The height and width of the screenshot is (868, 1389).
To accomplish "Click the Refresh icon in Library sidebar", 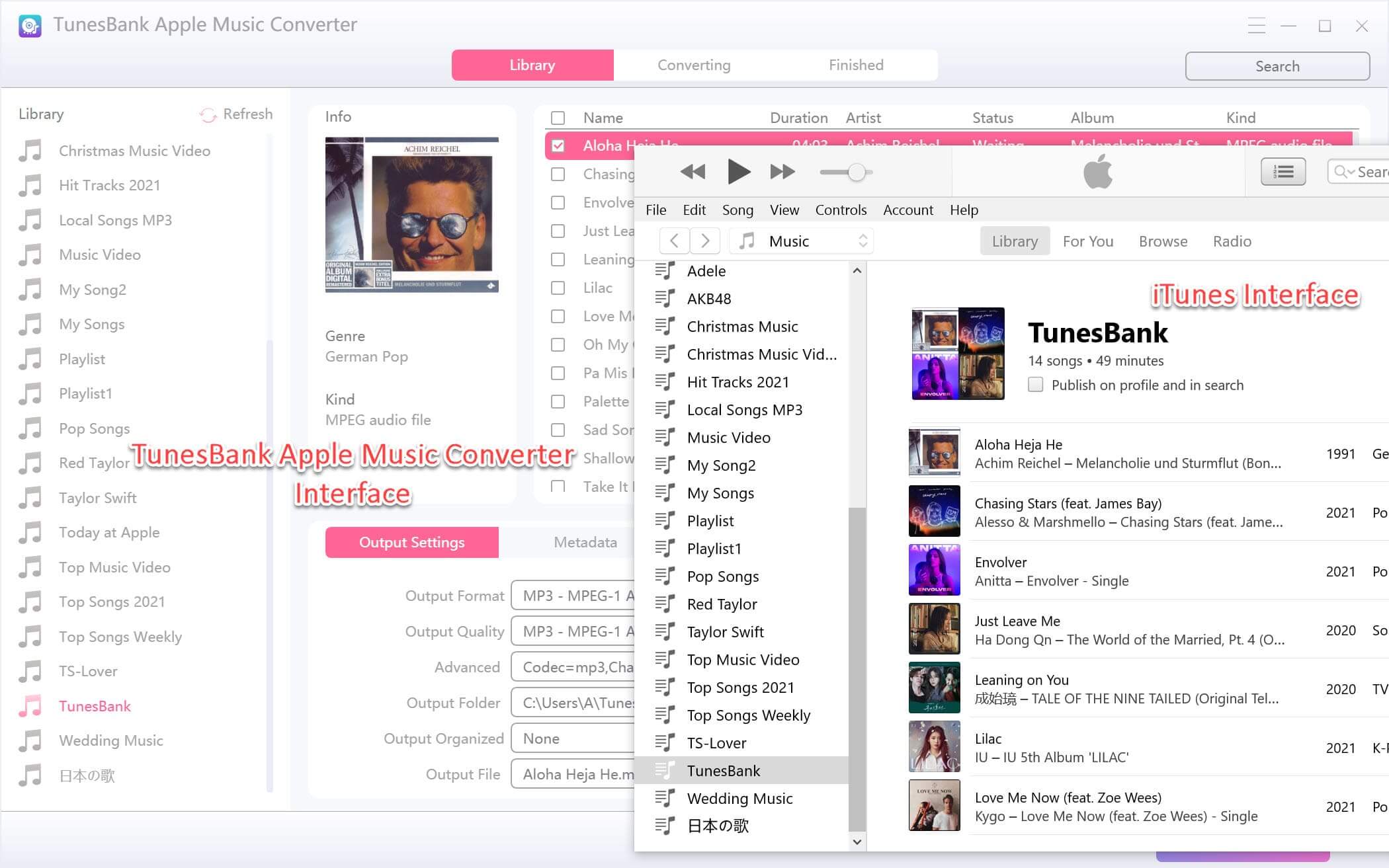I will (x=208, y=115).
